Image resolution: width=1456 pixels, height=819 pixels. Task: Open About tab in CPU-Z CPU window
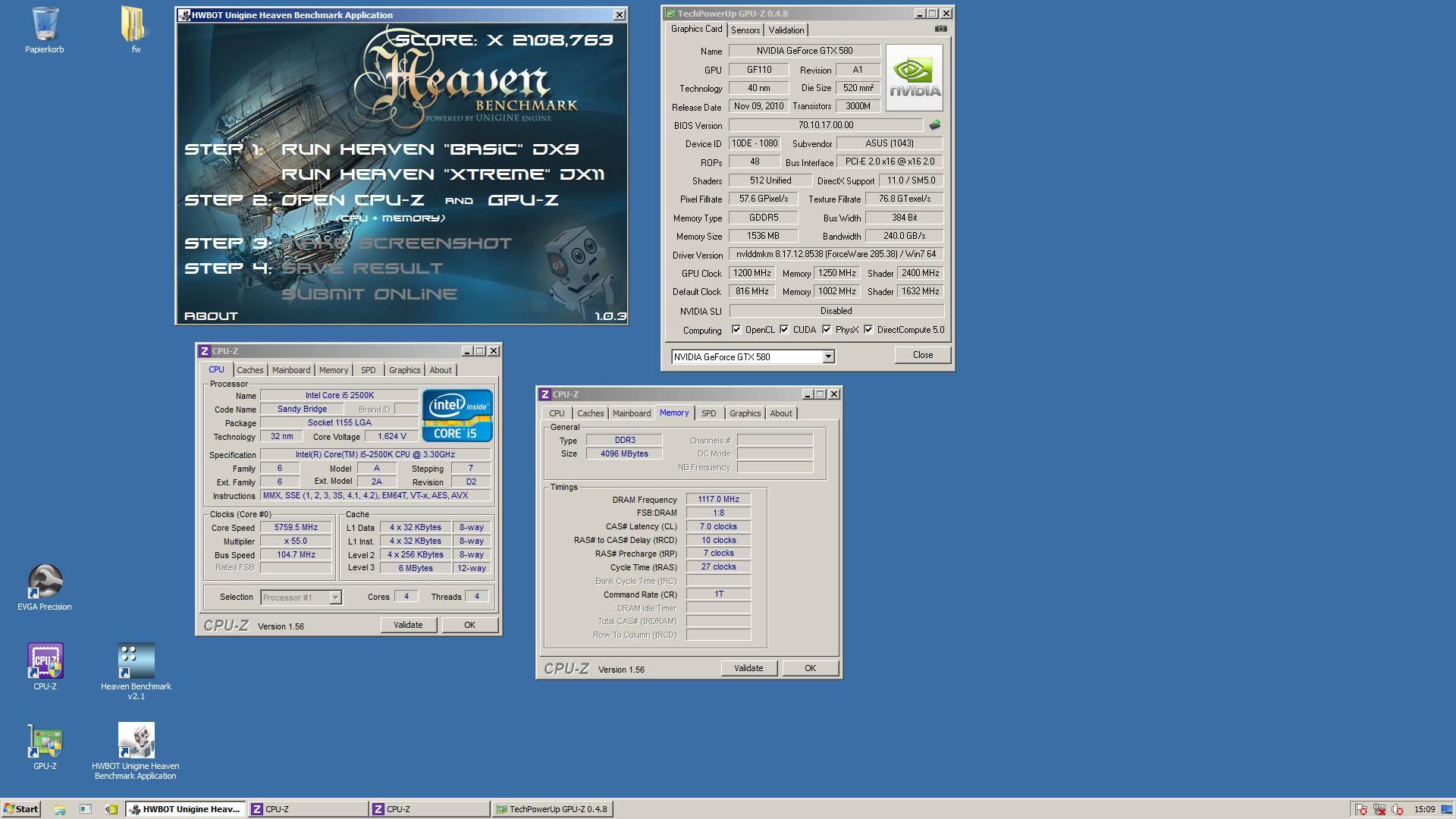pos(441,370)
